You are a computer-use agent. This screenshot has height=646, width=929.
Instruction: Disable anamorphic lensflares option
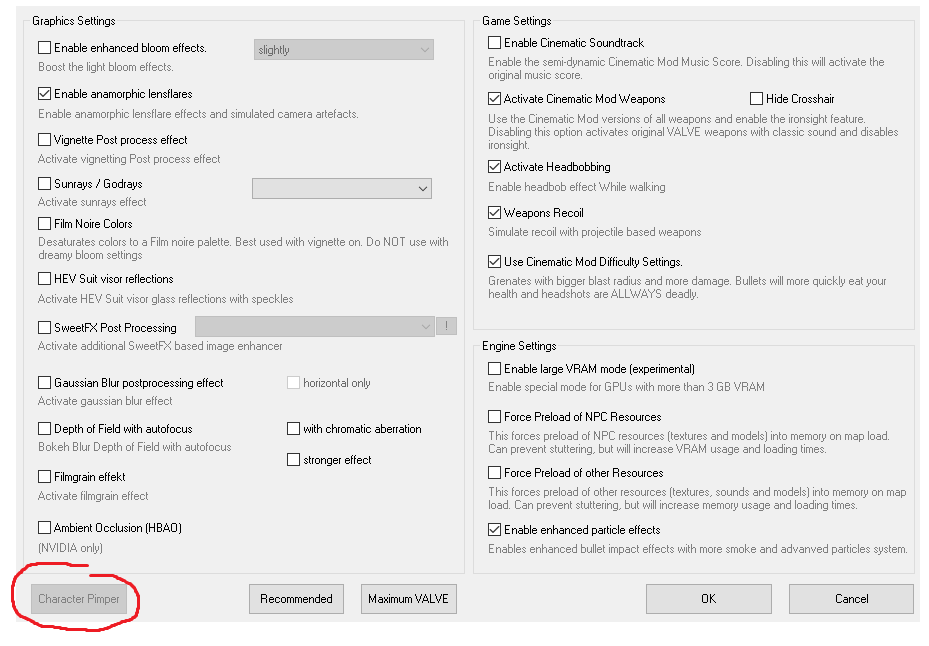(45, 94)
